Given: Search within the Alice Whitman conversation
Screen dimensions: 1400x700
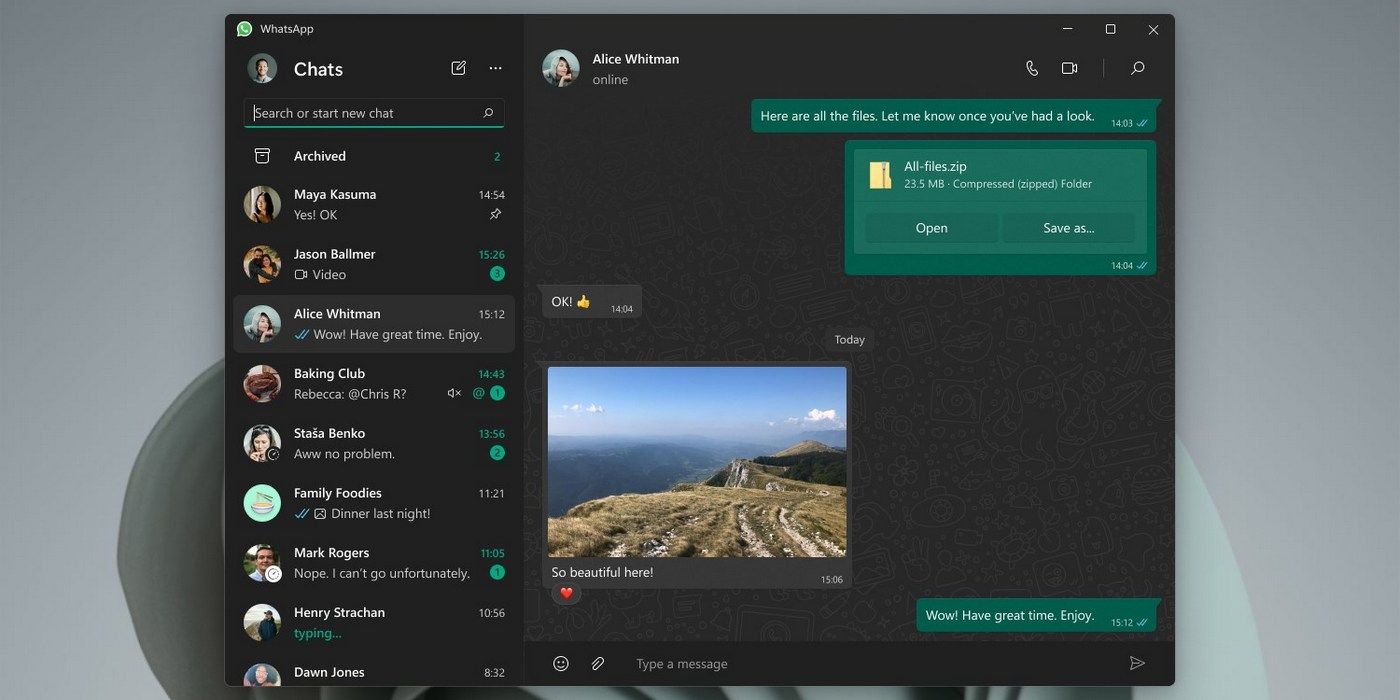Looking at the screenshot, I should (x=1137, y=69).
